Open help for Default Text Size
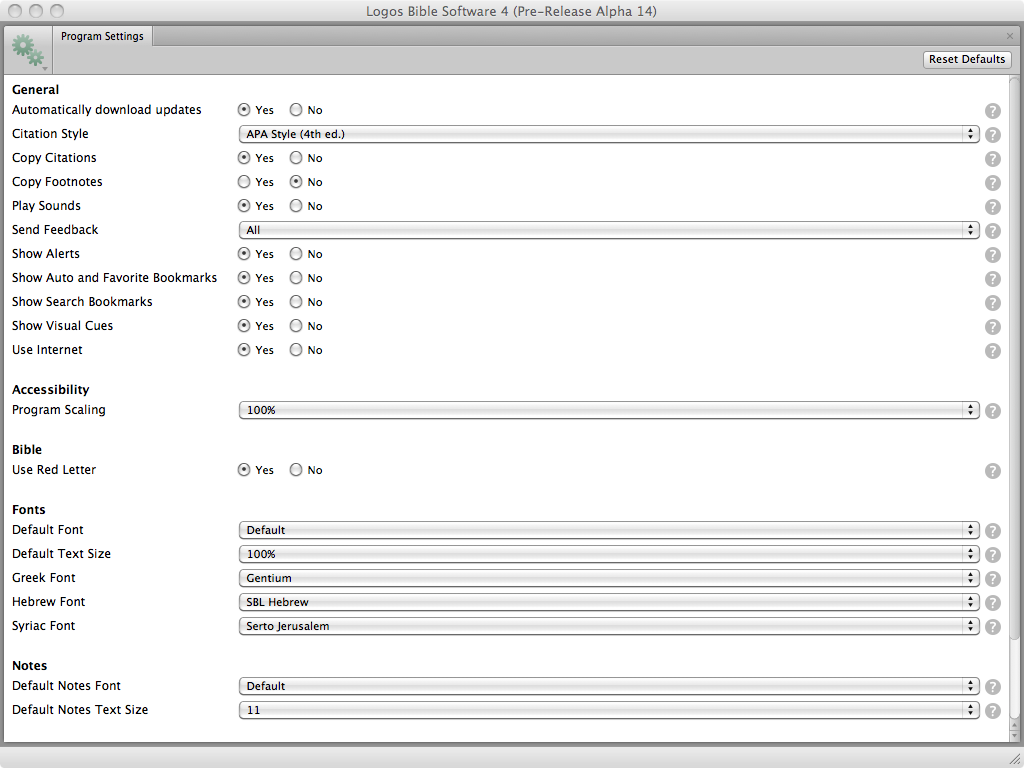The width and height of the screenshot is (1024, 768). [x=993, y=555]
